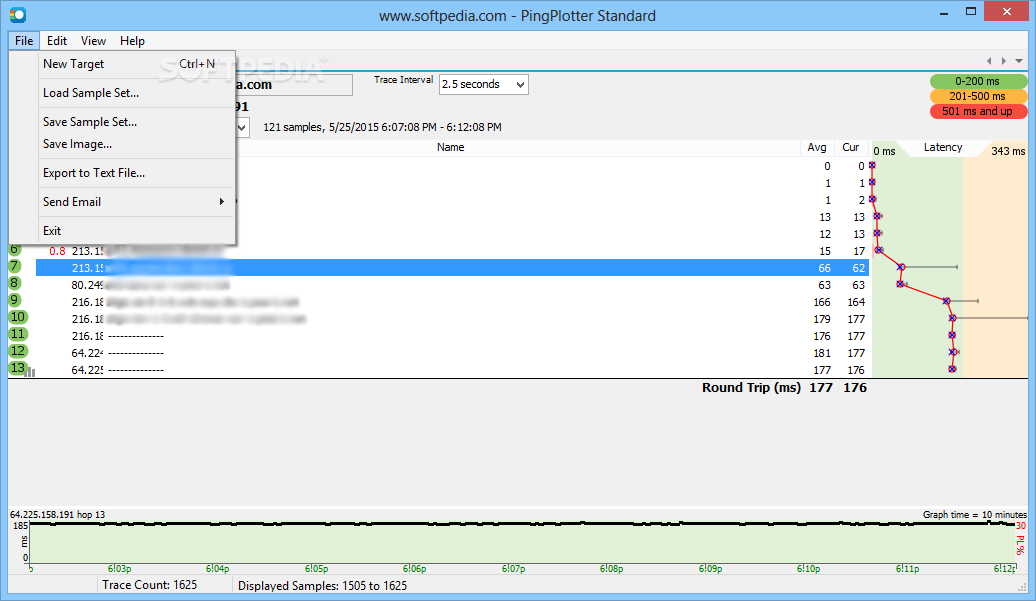Click the 343 ms latency scale label
The height and width of the screenshot is (601, 1036).
coord(1008,151)
